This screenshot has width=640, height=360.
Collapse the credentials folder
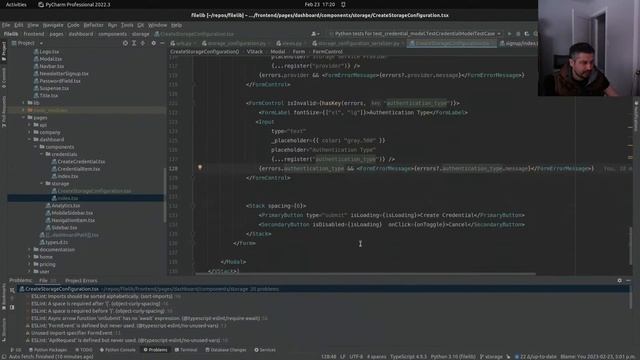(x=42, y=154)
